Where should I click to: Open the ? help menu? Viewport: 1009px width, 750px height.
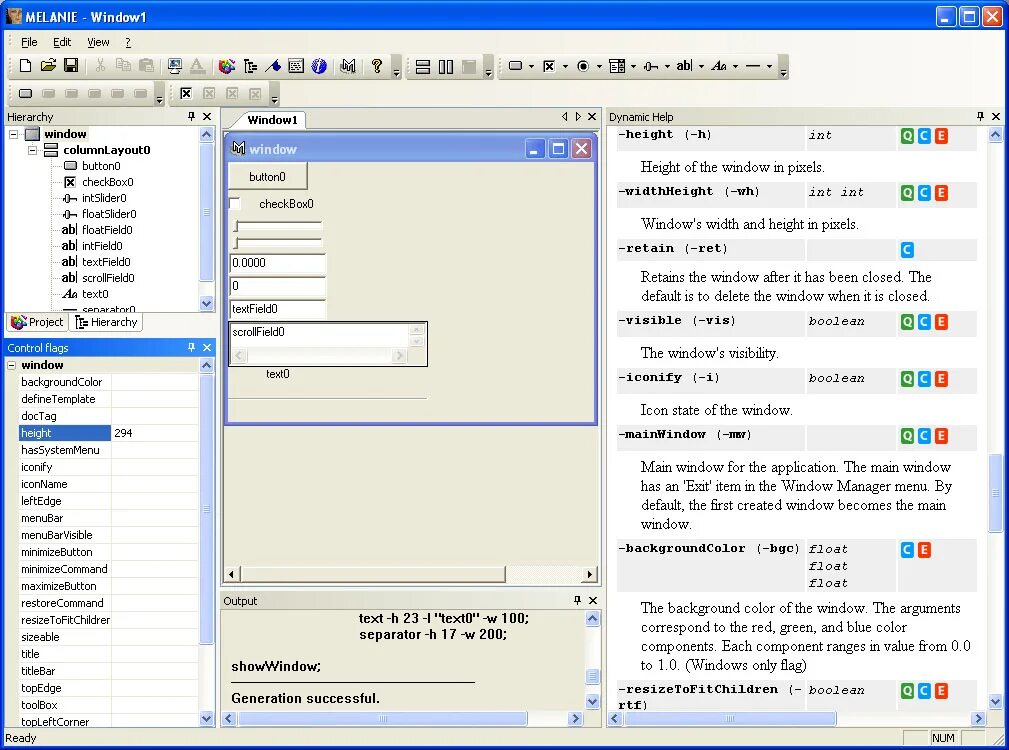(x=127, y=42)
